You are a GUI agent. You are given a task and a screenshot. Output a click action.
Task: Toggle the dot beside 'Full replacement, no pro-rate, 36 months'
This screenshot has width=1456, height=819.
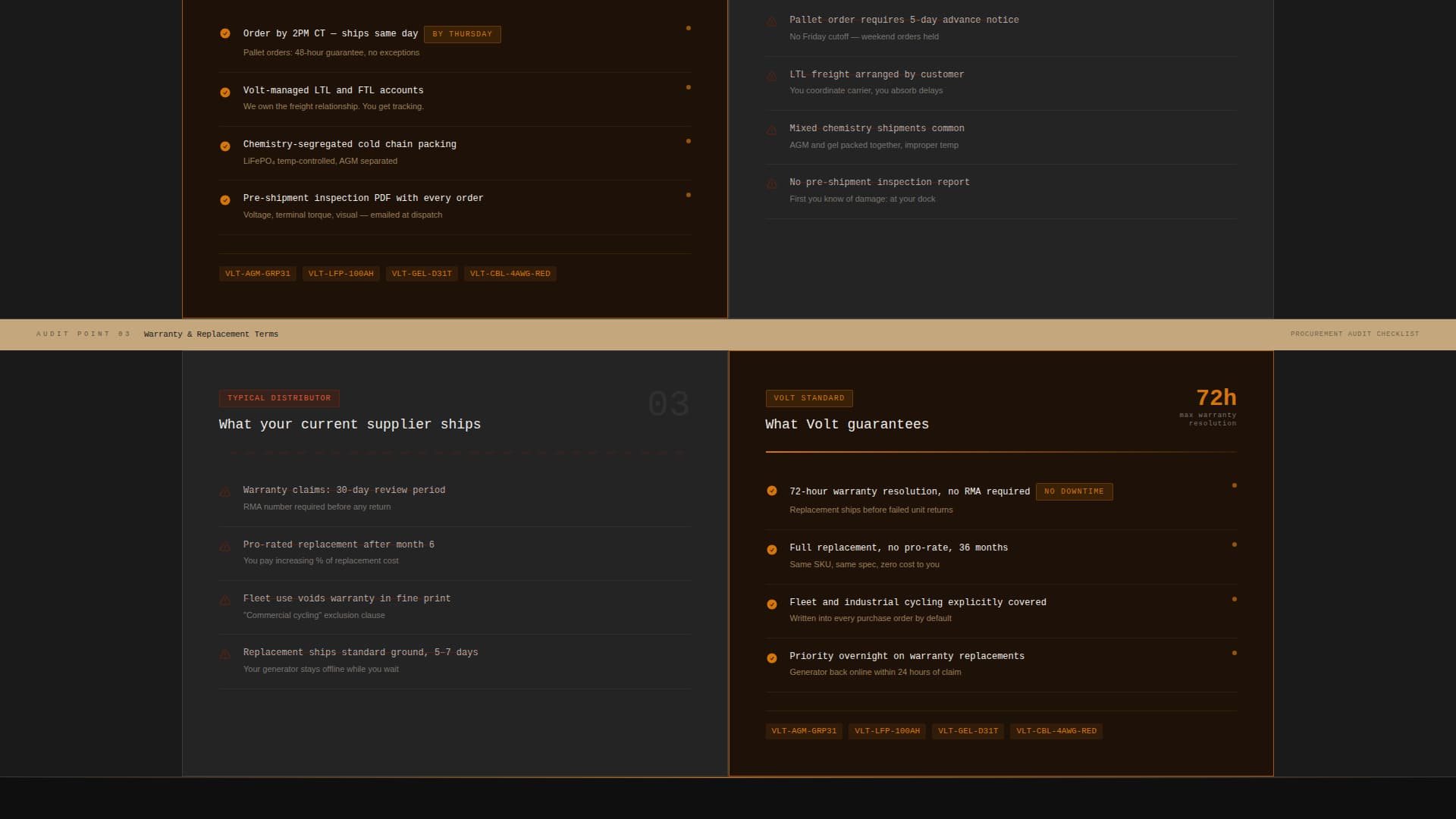tap(1235, 544)
